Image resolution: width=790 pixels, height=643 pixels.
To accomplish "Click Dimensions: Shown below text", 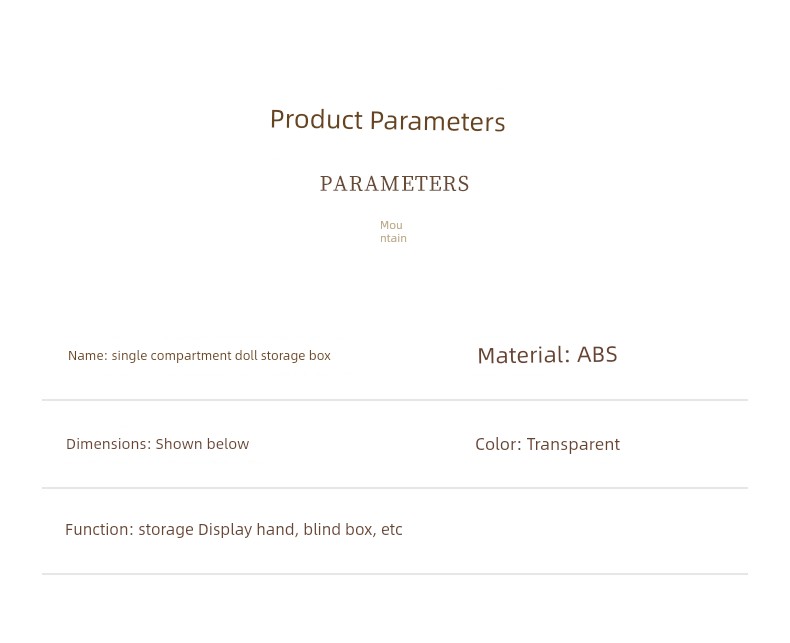I will tap(158, 444).
